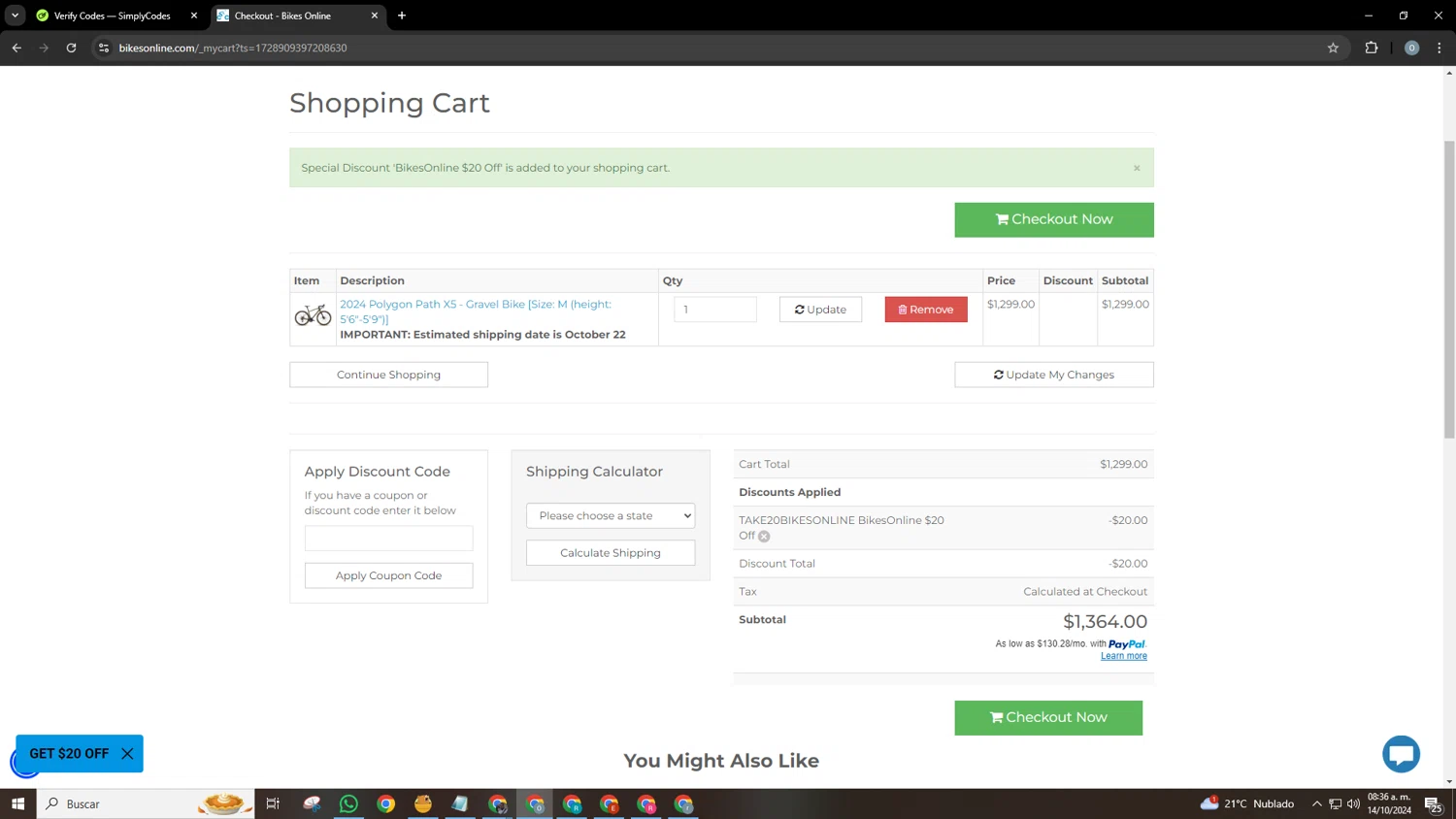This screenshot has height=819, width=1456.
Task: Dismiss the Special Discount green alert
Action: tap(1137, 168)
